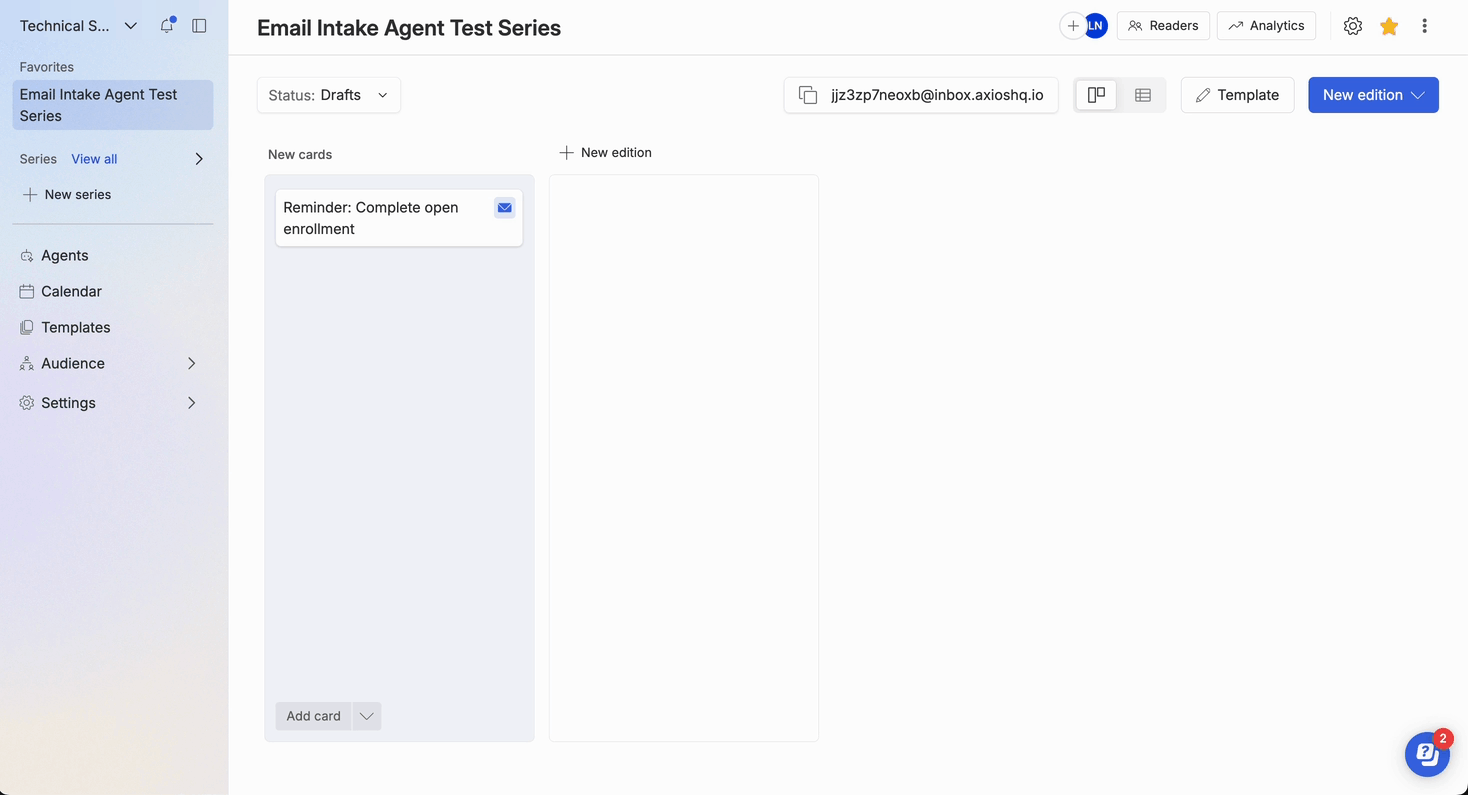Image resolution: width=1468 pixels, height=795 pixels.
Task: Click the View all series link
Action: 94,159
